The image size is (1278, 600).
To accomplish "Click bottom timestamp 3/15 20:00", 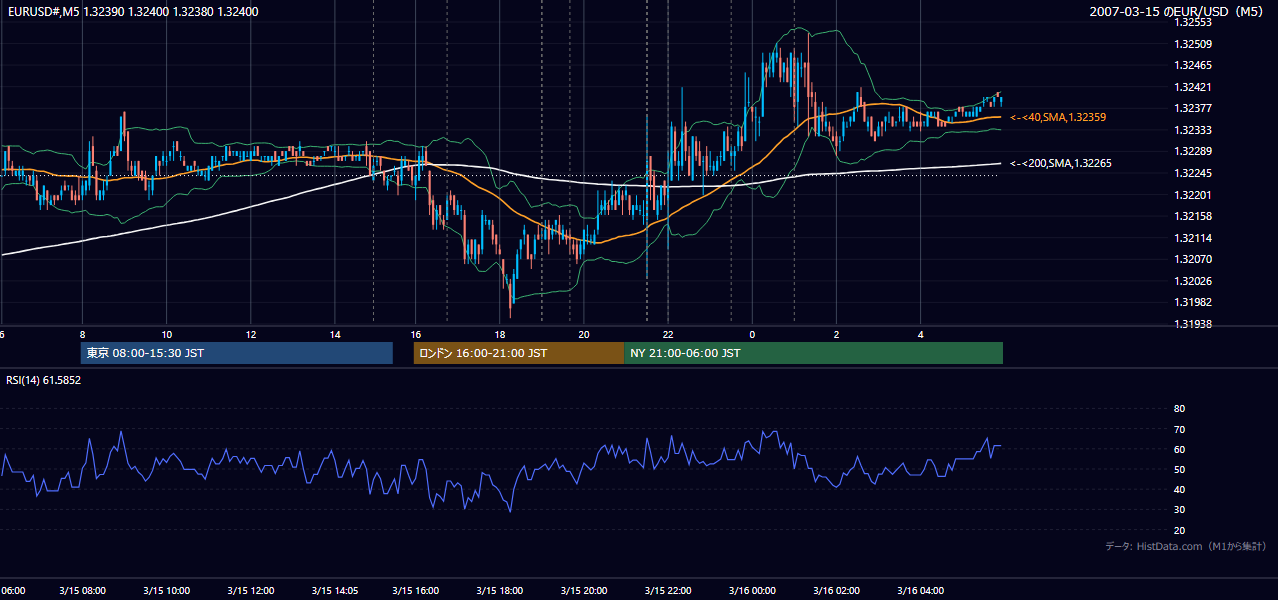I will pyautogui.click(x=585, y=590).
